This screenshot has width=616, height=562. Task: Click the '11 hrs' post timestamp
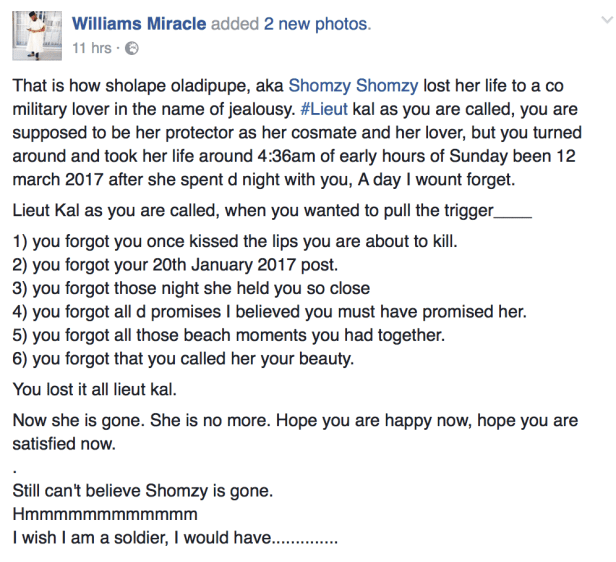pos(92,48)
